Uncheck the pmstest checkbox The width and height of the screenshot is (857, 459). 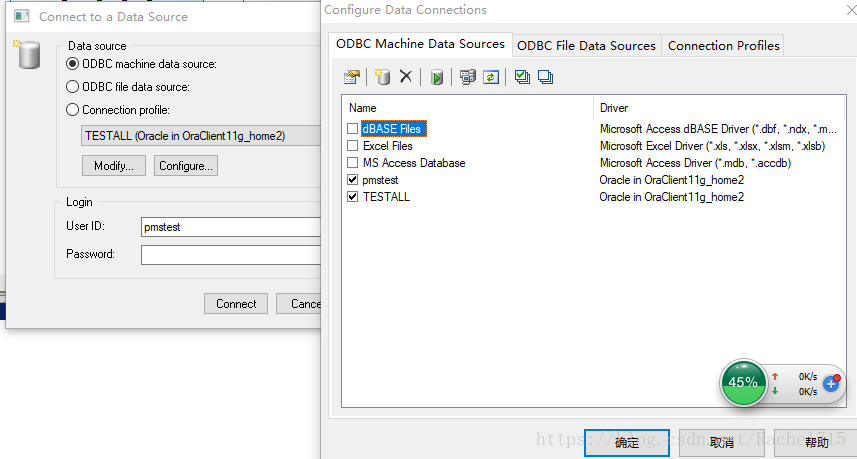tap(353, 180)
